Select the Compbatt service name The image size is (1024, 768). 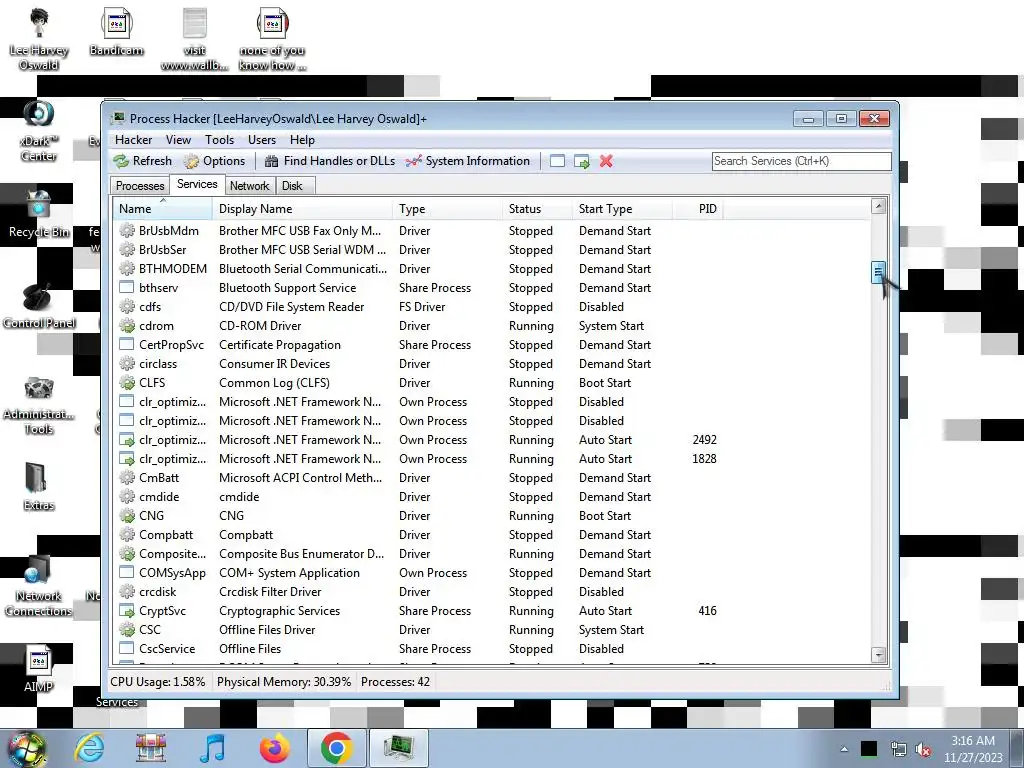pos(166,534)
